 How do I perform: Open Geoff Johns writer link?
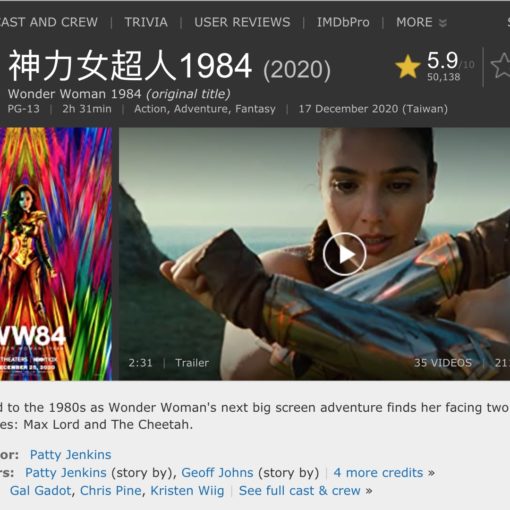217,473
